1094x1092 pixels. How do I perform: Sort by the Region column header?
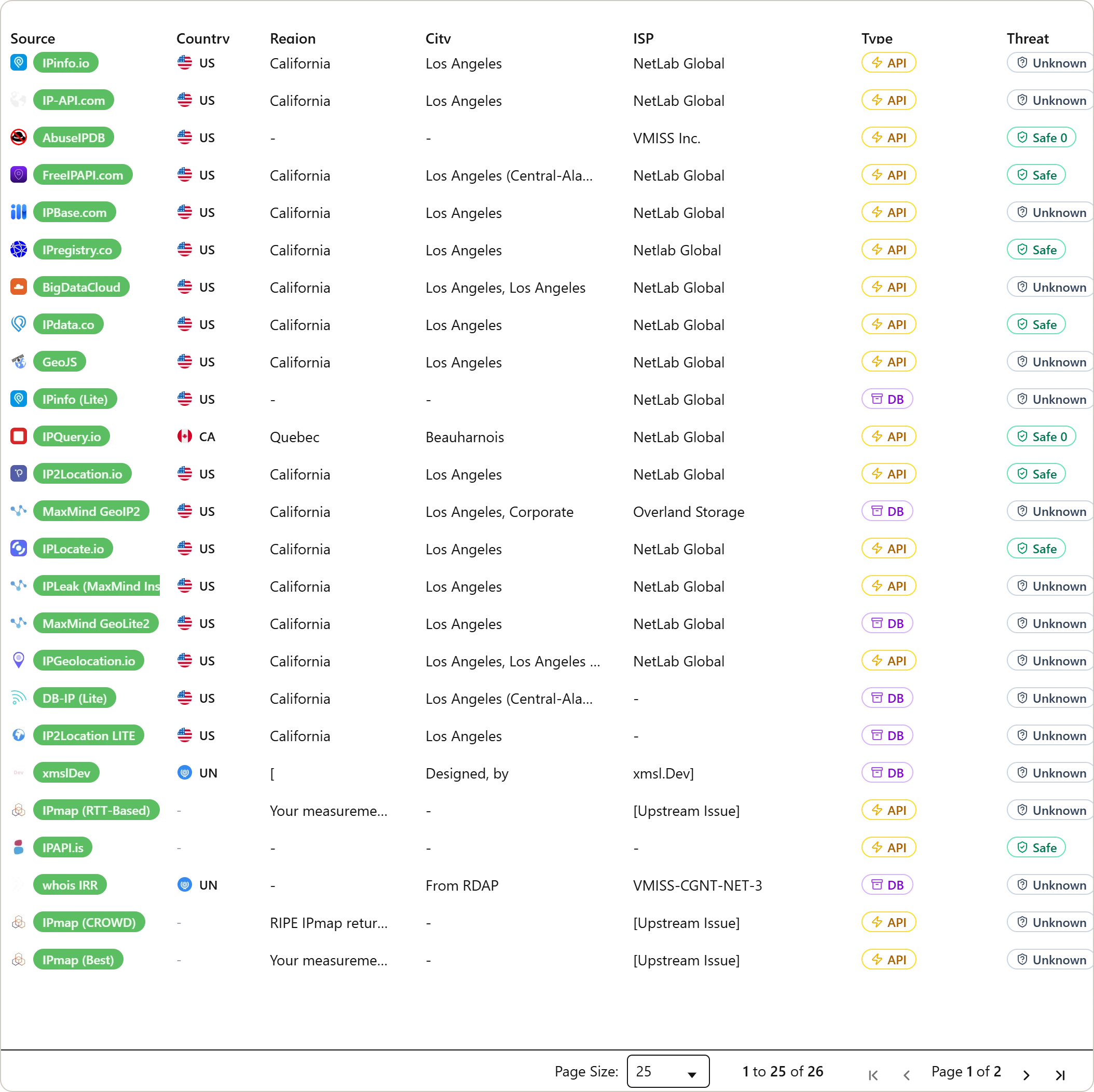(x=293, y=38)
